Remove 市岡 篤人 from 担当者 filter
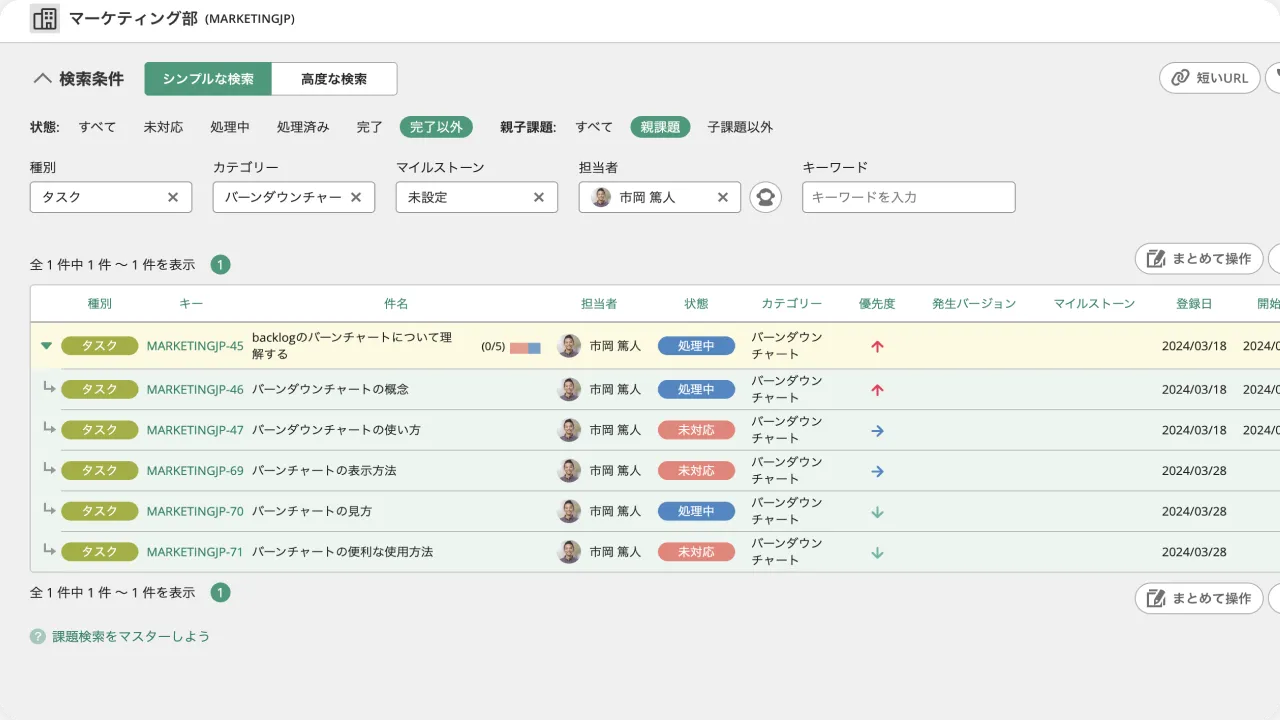Image resolution: width=1280 pixels, height=720 pixels. click(723, 197)
